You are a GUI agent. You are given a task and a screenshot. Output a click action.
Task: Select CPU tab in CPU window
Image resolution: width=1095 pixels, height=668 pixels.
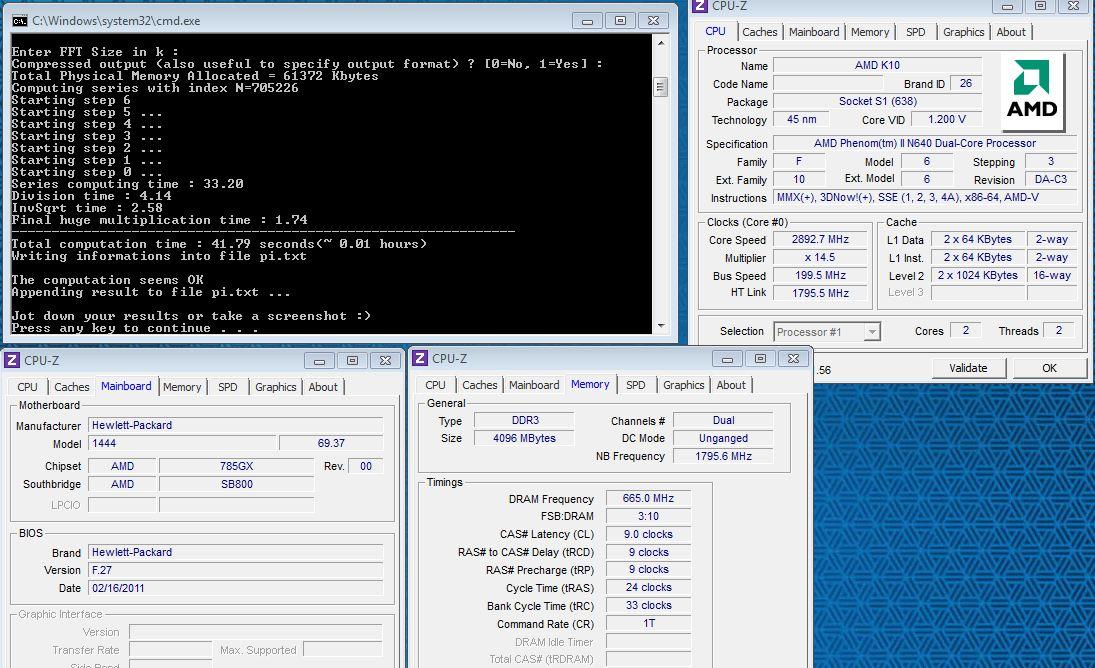click(x=715, y=31)
